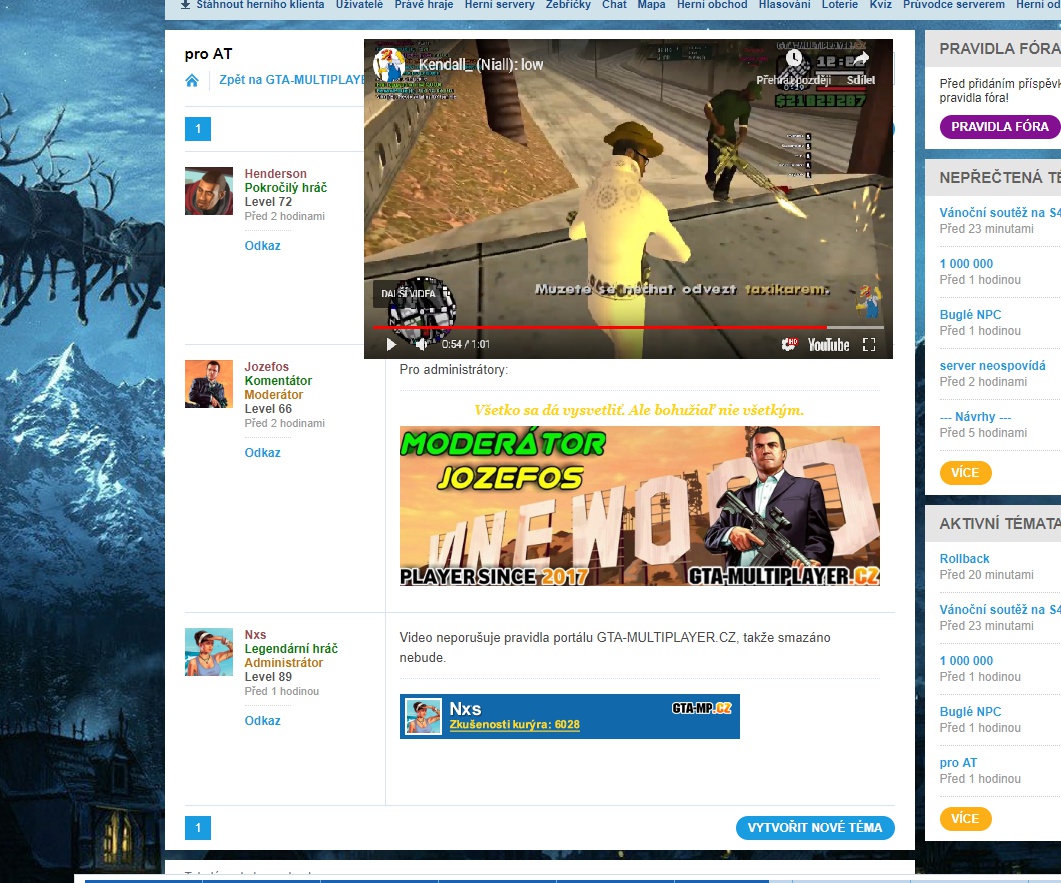1061x883 pixels.
Task: Click Odkaz under Henderson's post
Action: tap(263, 246)
